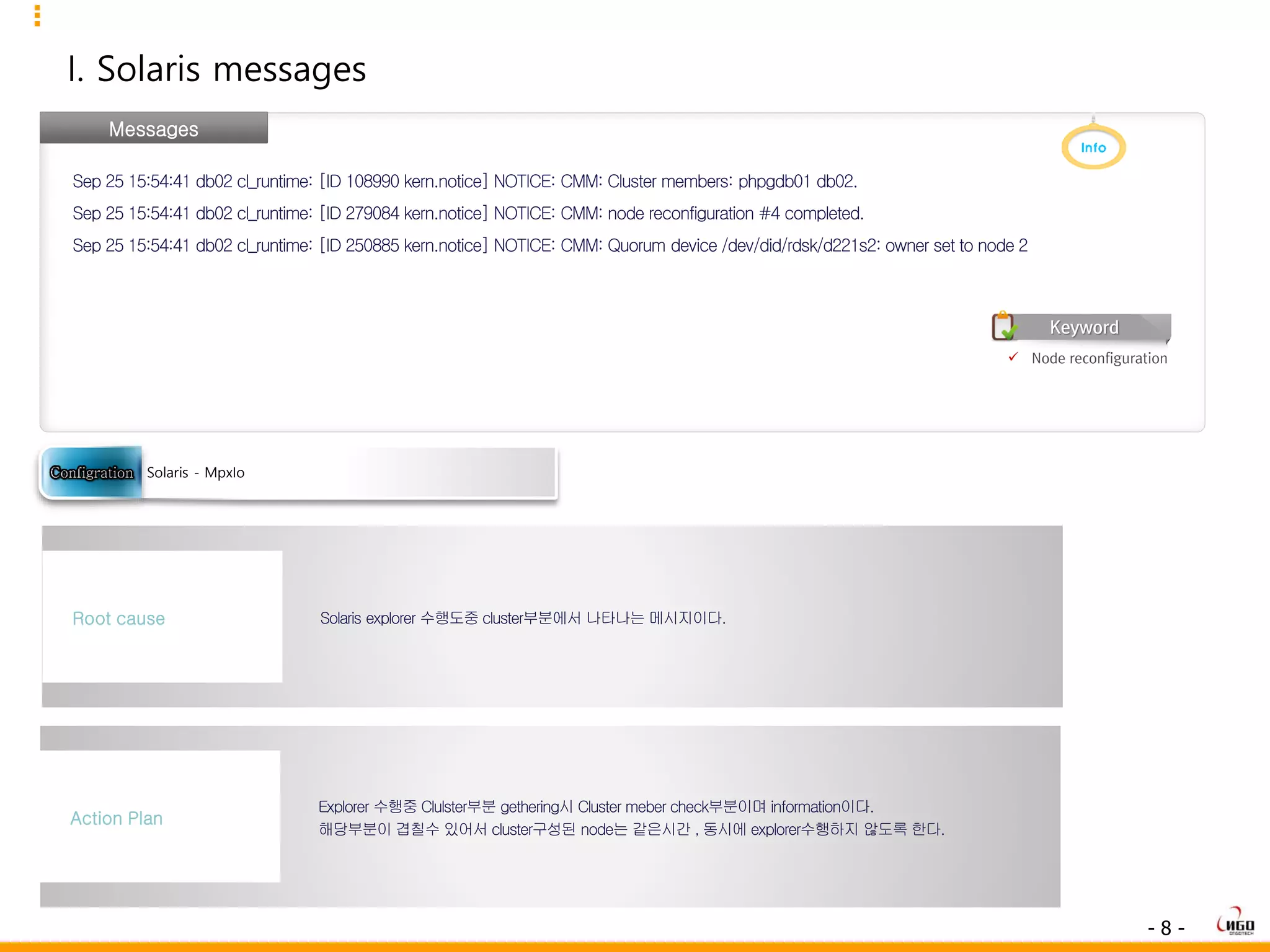The image size is (1270, 952).
Task: Click the 'Quorum device /dev/did/rdsk/d221s2' log line
Action: (550, 246)
